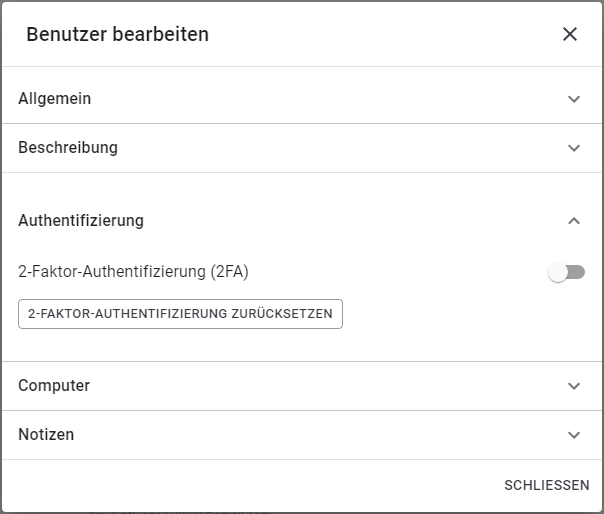Screen dimensions: 604x514
Task: Click the Benutzer bearbeiten dialog title
Action: click(117, 34)
